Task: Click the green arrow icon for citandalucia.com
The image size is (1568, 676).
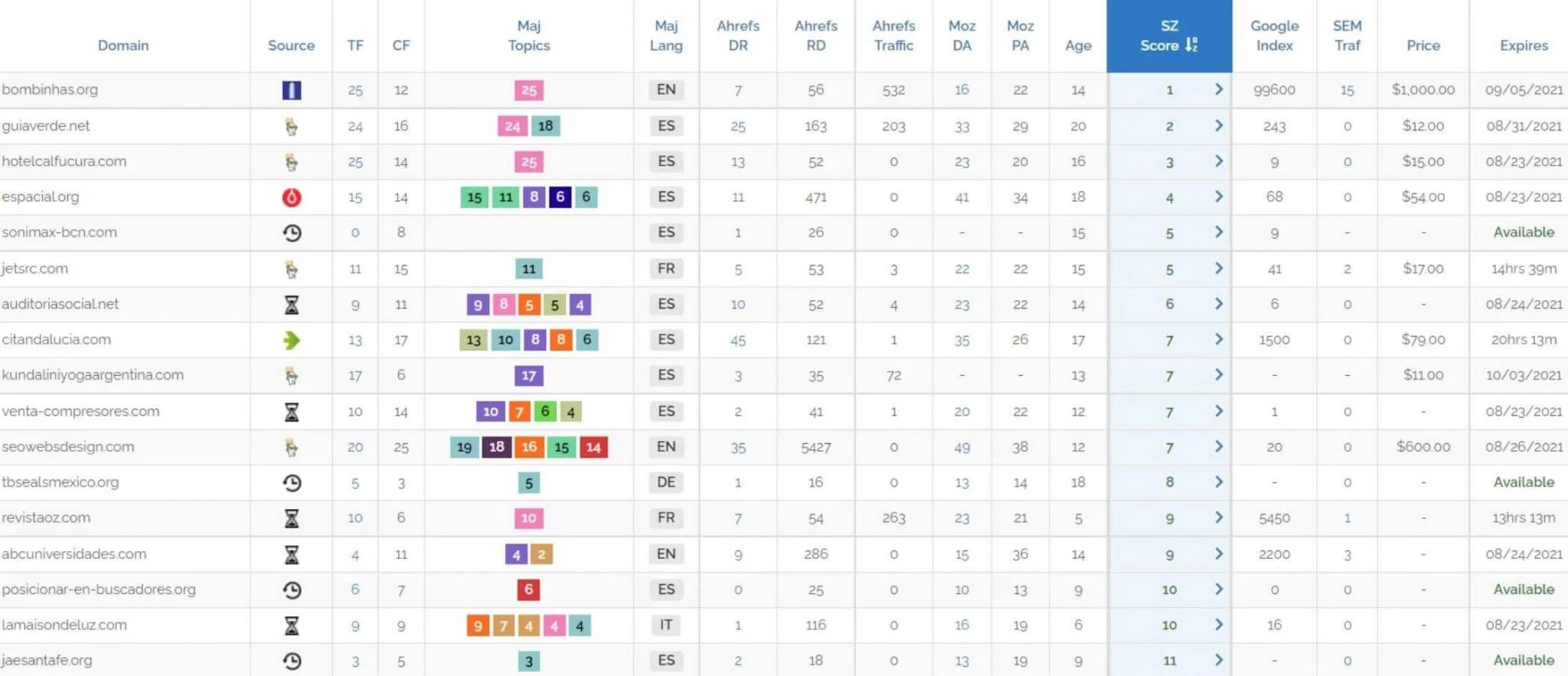Action: tap(291, 340)
